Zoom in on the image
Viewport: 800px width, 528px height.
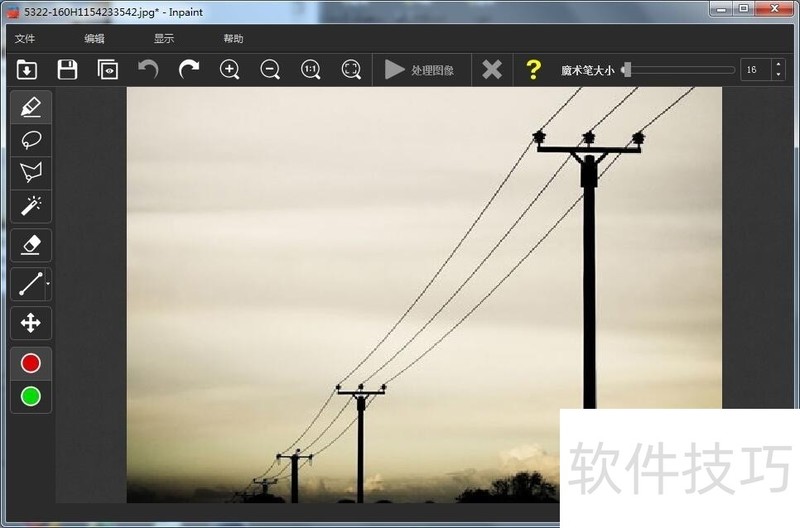pos(229,69)
